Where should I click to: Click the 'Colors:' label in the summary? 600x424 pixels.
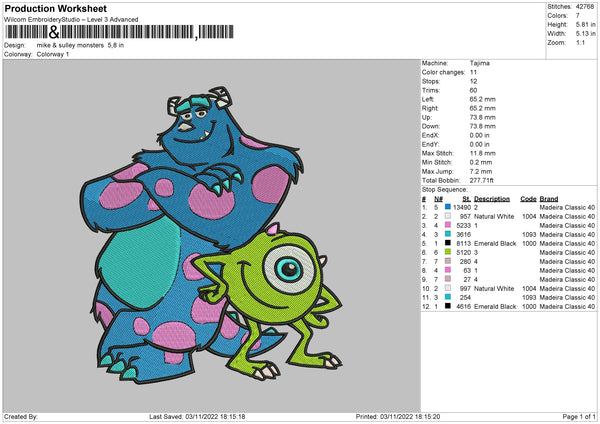tap(558, 16)
